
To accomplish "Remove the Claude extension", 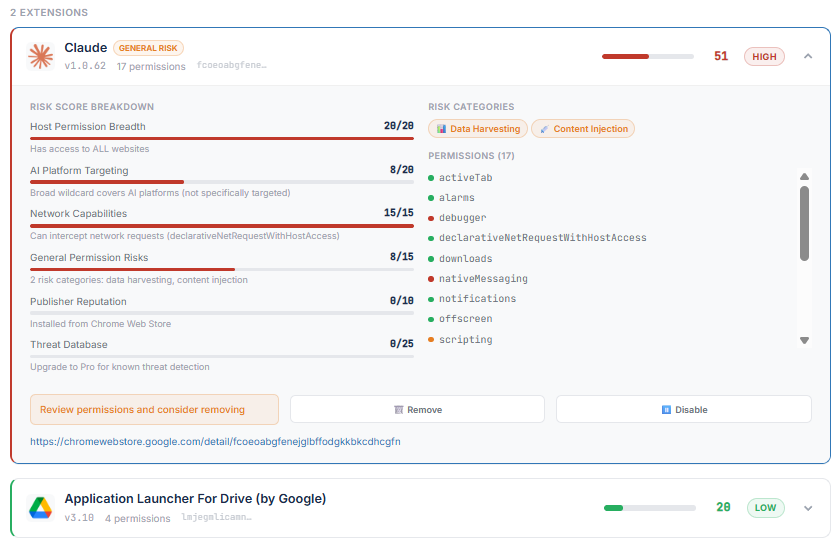I will tap(417, 410).
